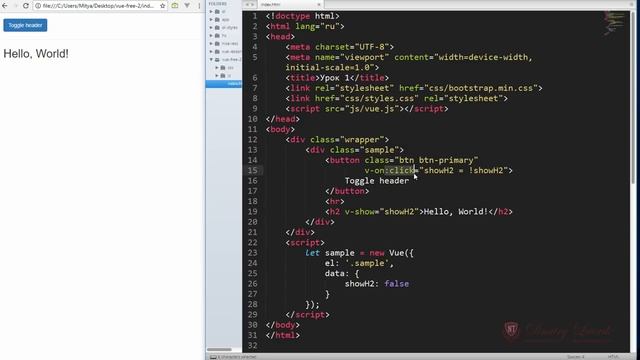Open the HTML syntax selector in status bar
This screenshot has height=360, width=640.
tap(613, 357)
